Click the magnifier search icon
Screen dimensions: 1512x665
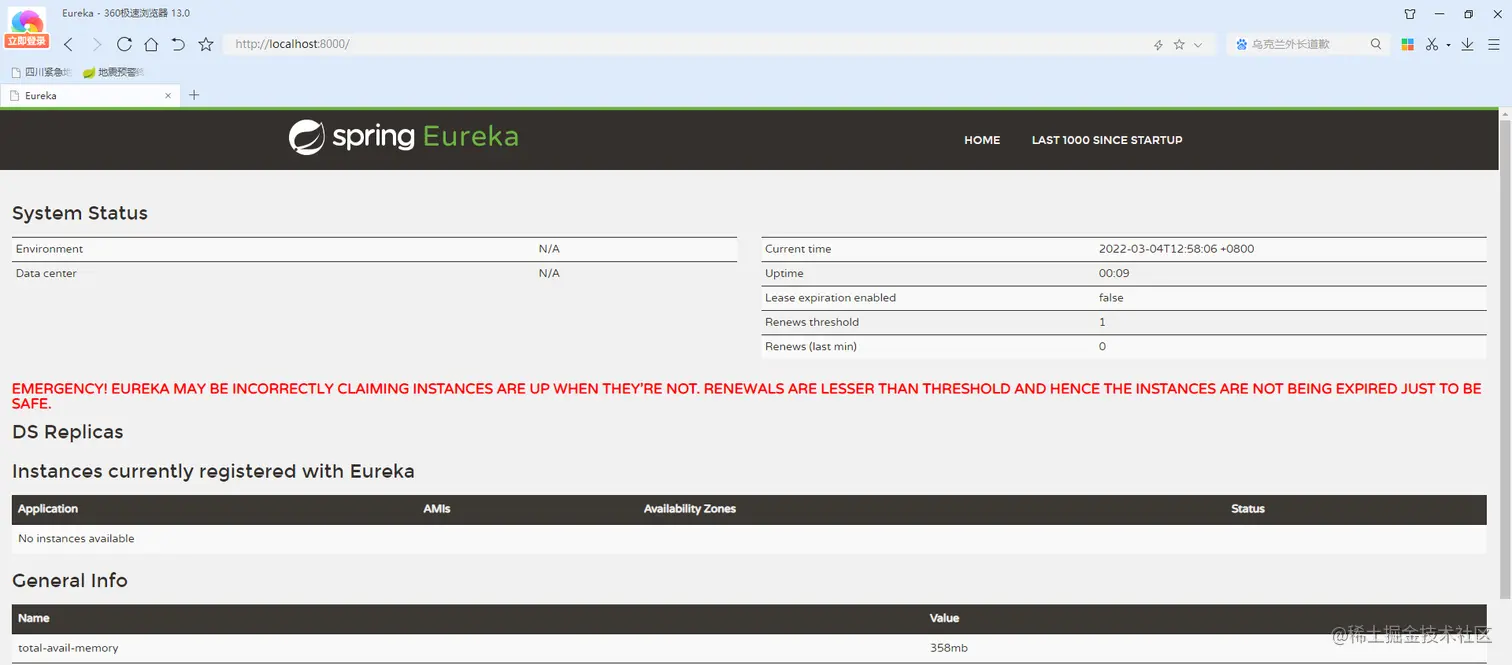pos(1376,44)
